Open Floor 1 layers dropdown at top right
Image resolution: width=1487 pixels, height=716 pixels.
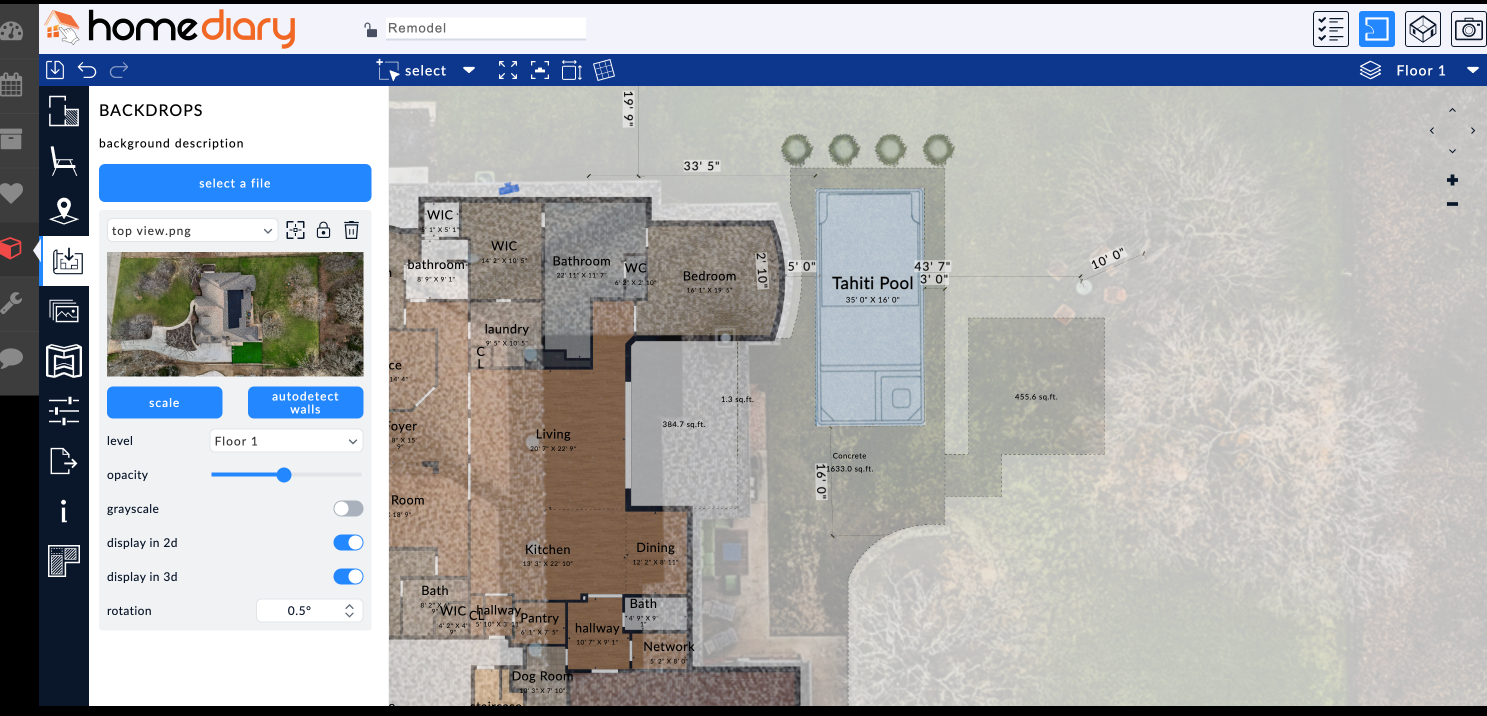click(1419, 70)
